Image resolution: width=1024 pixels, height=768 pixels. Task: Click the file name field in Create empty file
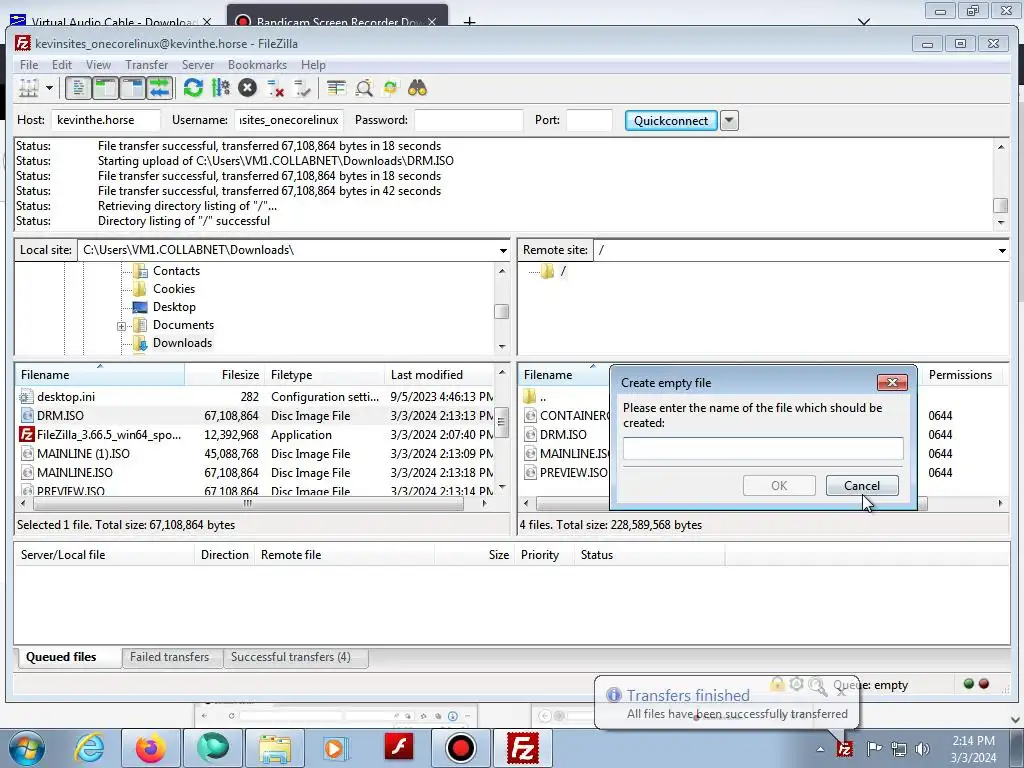763,449
